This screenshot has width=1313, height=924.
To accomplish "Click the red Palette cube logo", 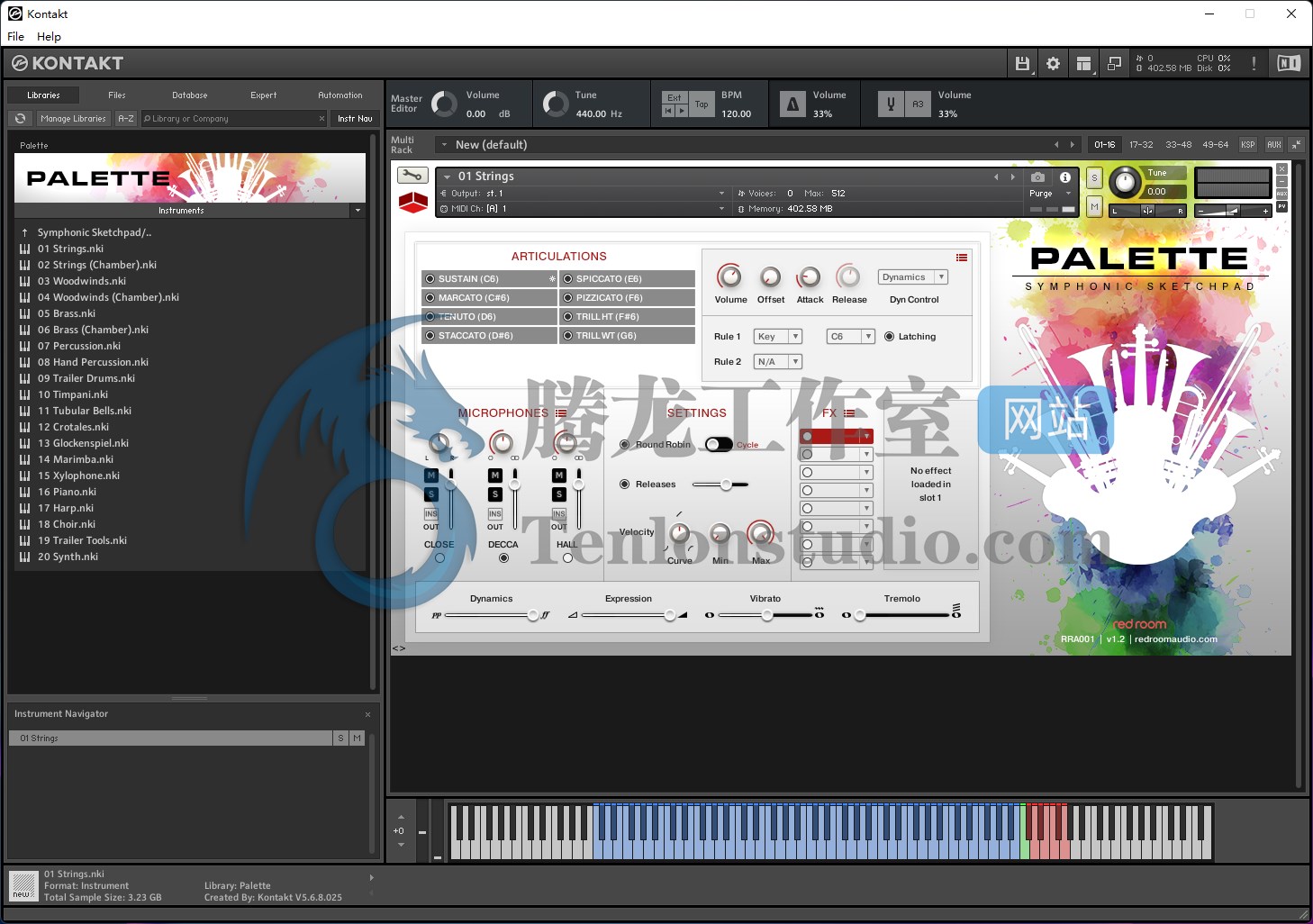I will (413, 203).
